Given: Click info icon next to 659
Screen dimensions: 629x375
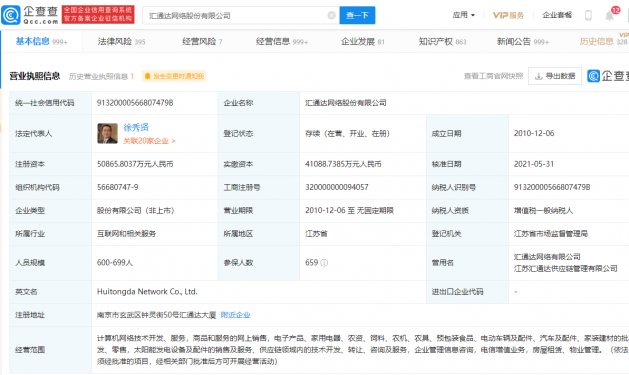Looking at the screenshot, I should 324,263.
